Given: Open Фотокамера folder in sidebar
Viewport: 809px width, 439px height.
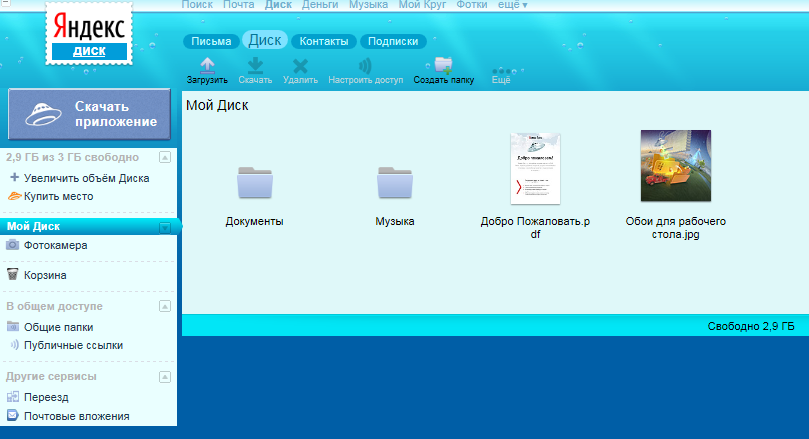Looking at the screenshot, I should click(55, 245).
